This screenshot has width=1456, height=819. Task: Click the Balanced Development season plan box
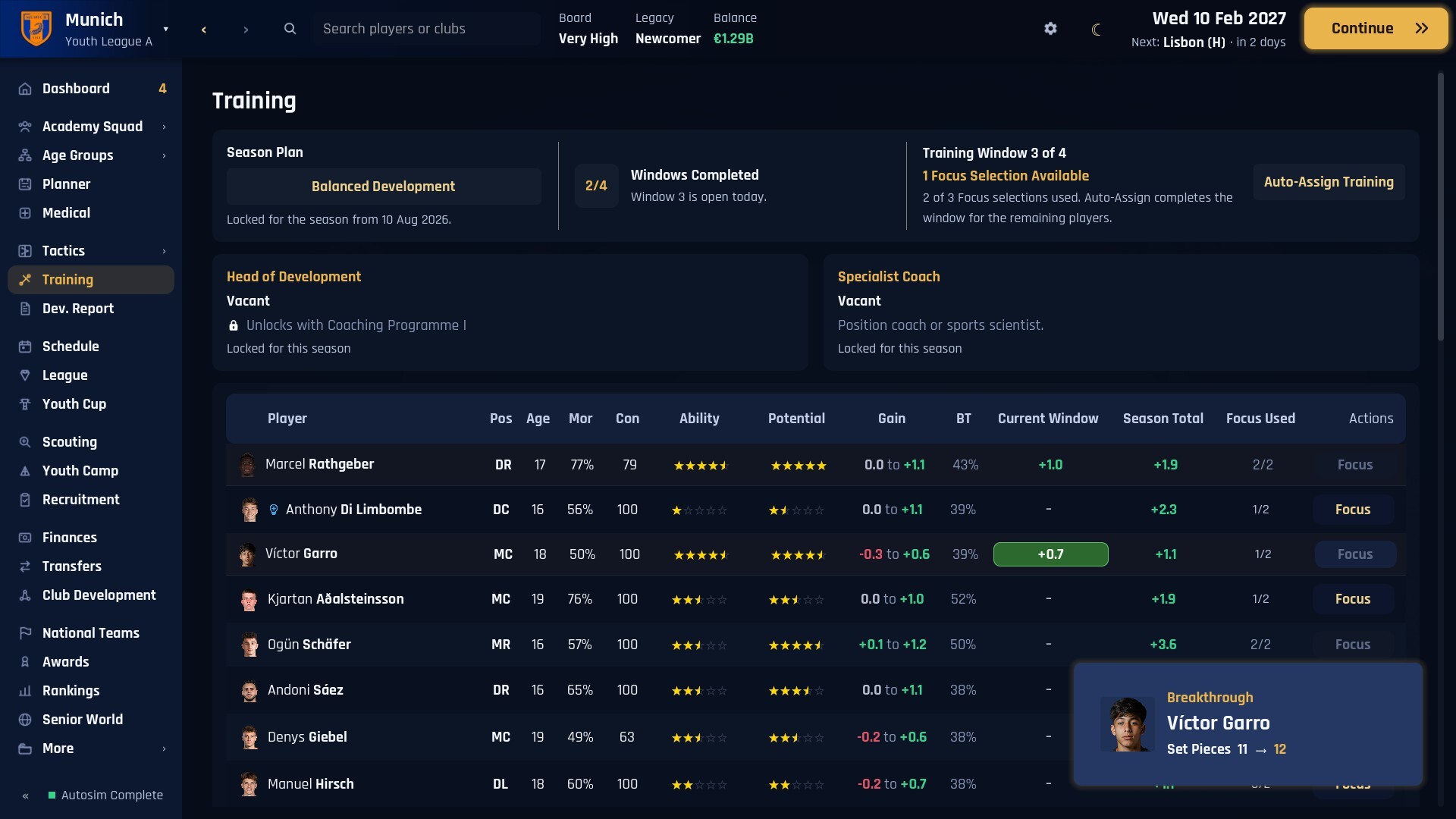384,187
